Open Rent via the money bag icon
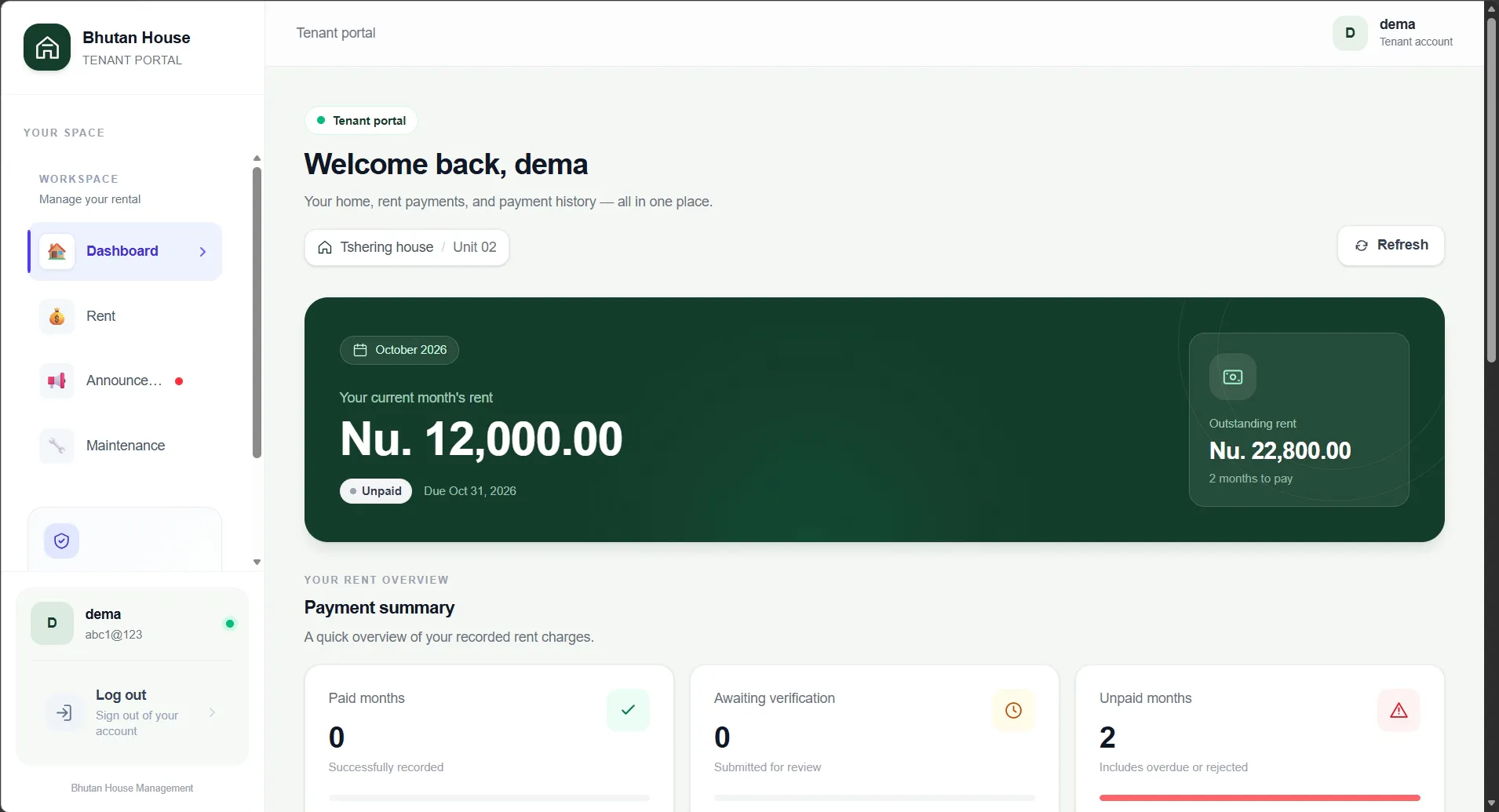 pyautogui.click(x=57, y=316)
